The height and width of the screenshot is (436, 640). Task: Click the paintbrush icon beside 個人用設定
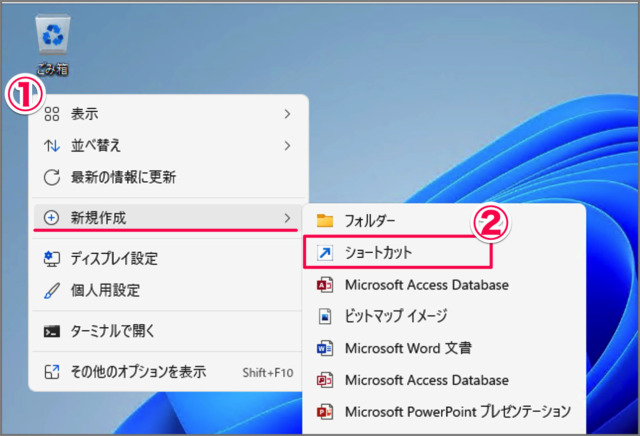[52, 291]
